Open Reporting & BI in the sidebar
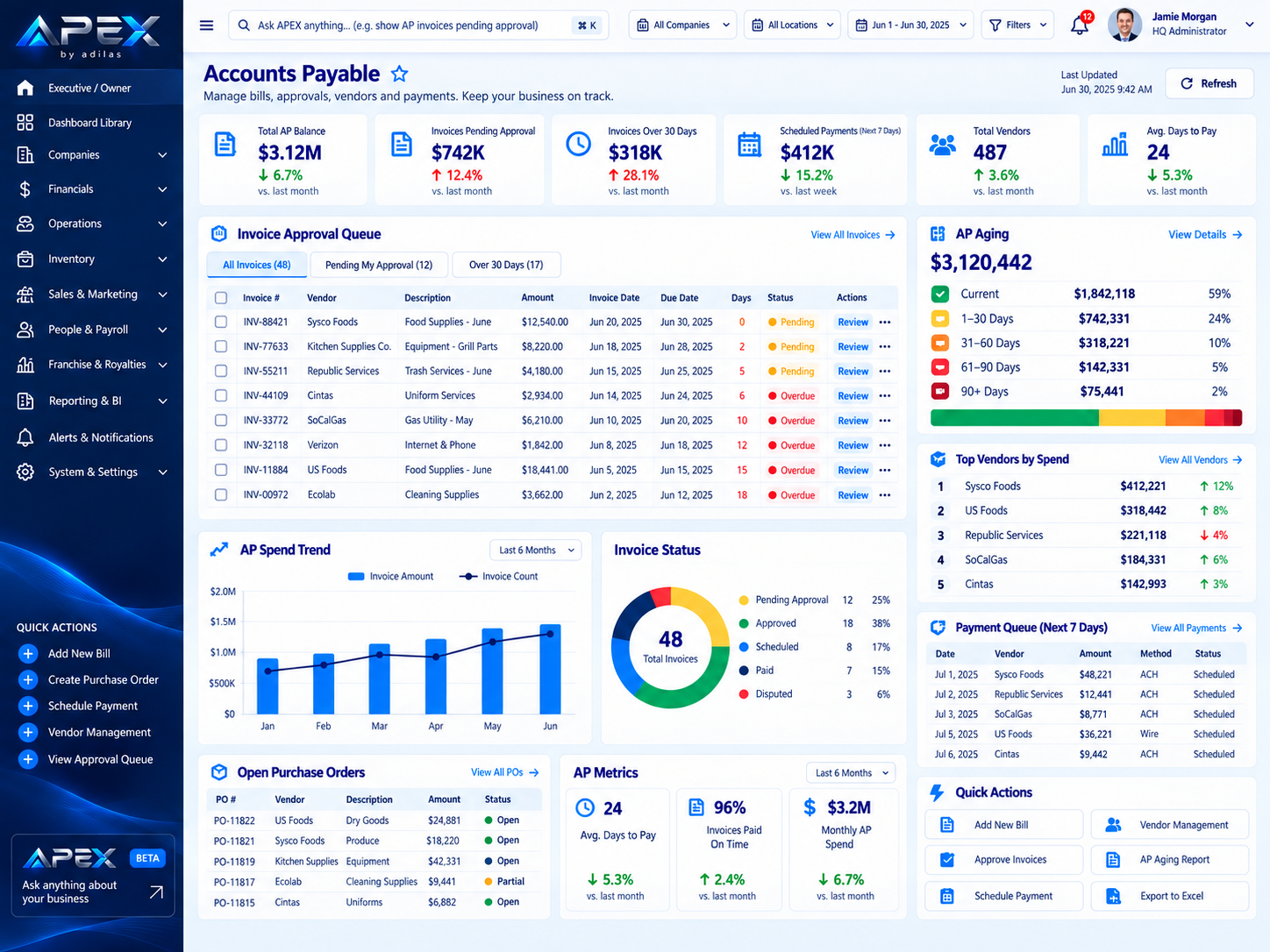 91,401
